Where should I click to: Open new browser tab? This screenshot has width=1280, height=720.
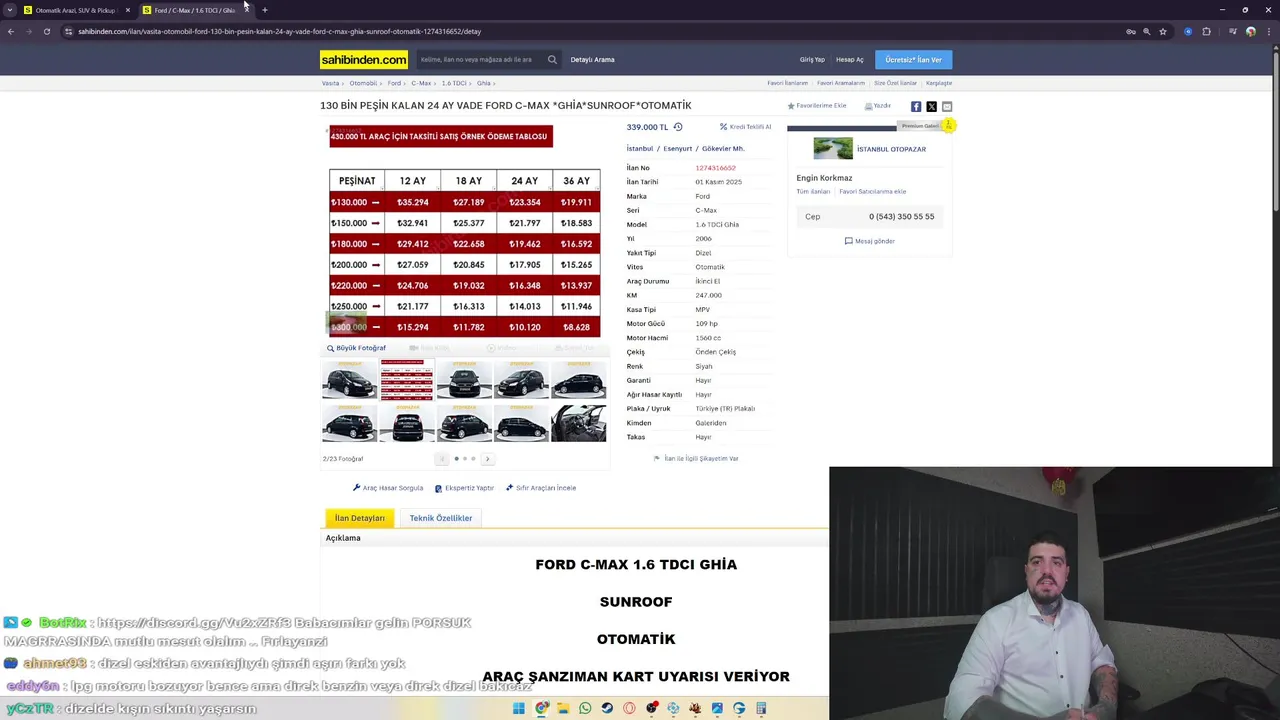tap(264, 10)
